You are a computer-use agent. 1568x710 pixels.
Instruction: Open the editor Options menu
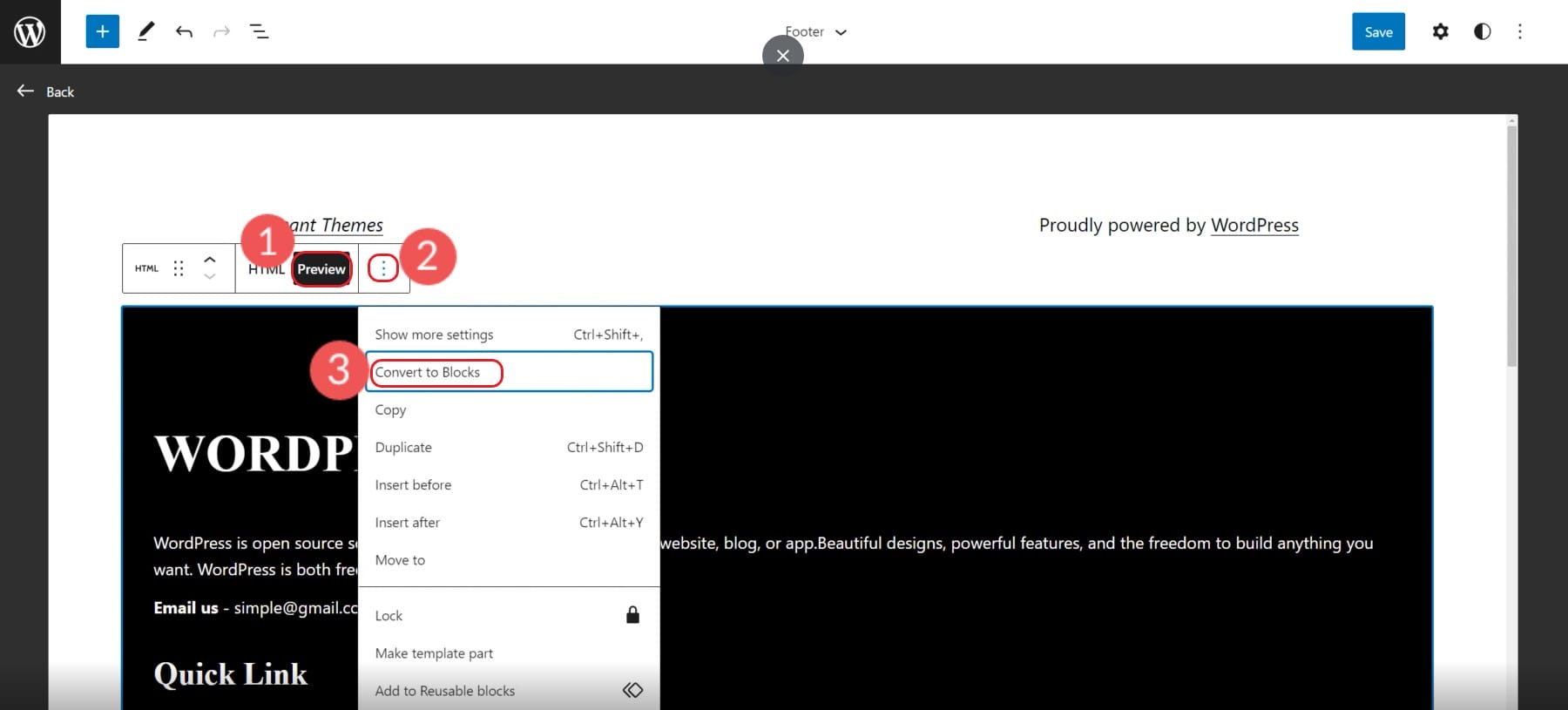[1520, 31]
